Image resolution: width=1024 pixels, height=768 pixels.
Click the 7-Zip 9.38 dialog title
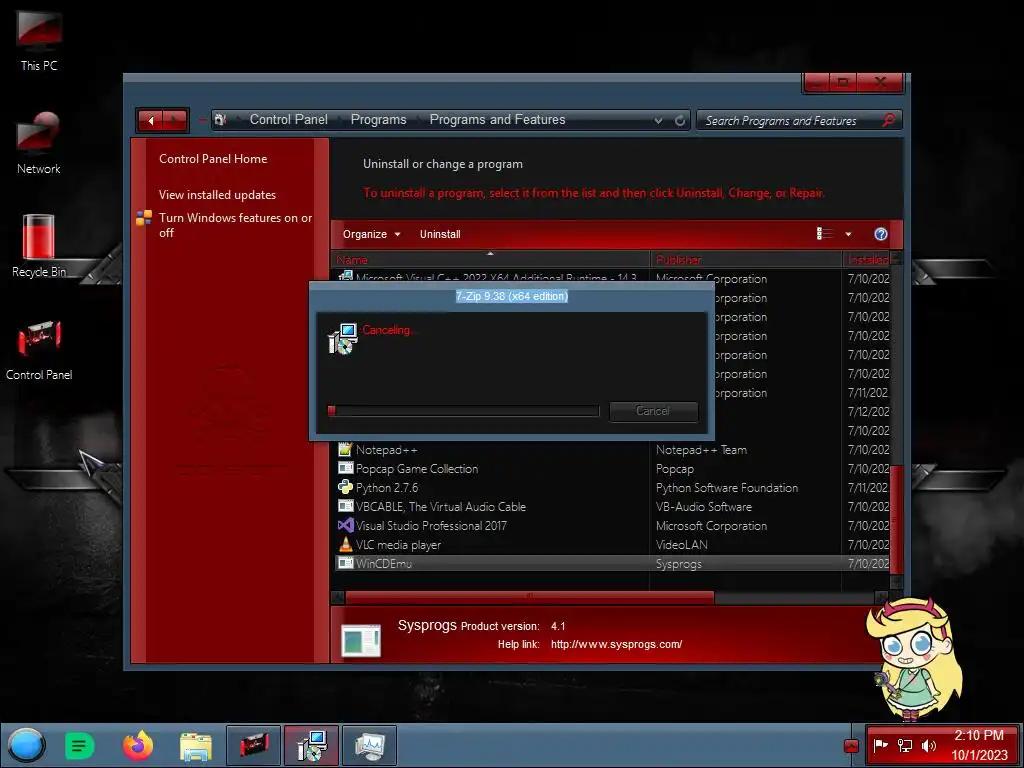(x=511, y=296)
